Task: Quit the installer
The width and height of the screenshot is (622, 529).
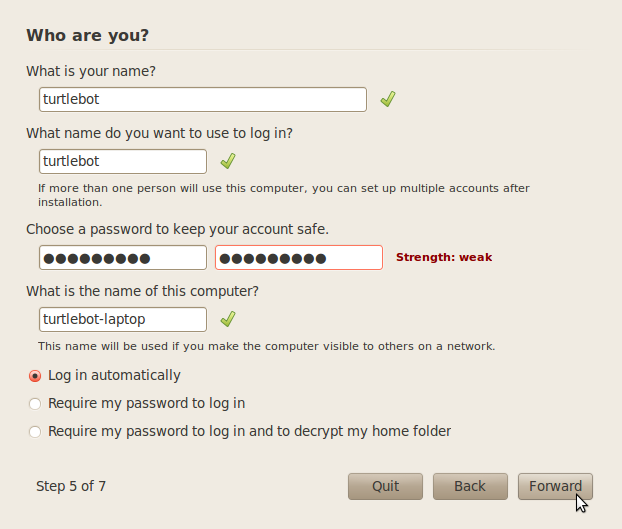Action: click(x=385, y=486)
